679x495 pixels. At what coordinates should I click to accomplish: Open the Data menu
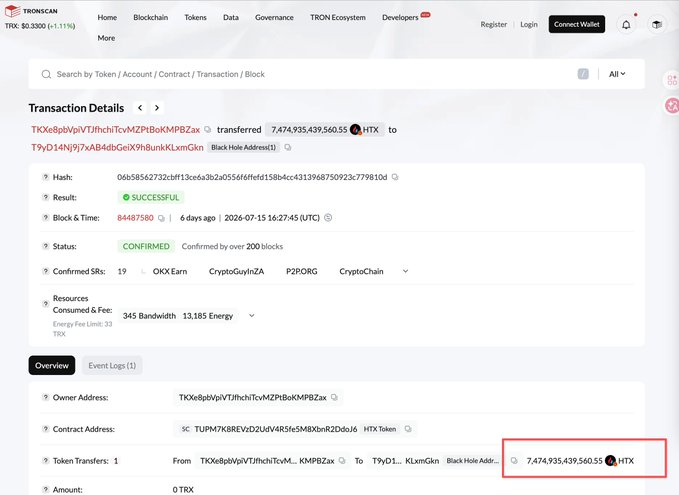[231, 17]
